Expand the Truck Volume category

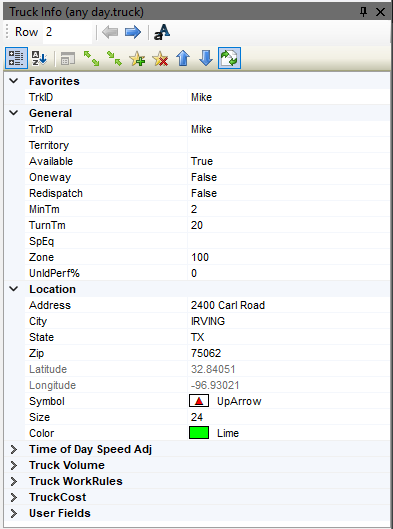pyautogui.click(x=14, y=465)
